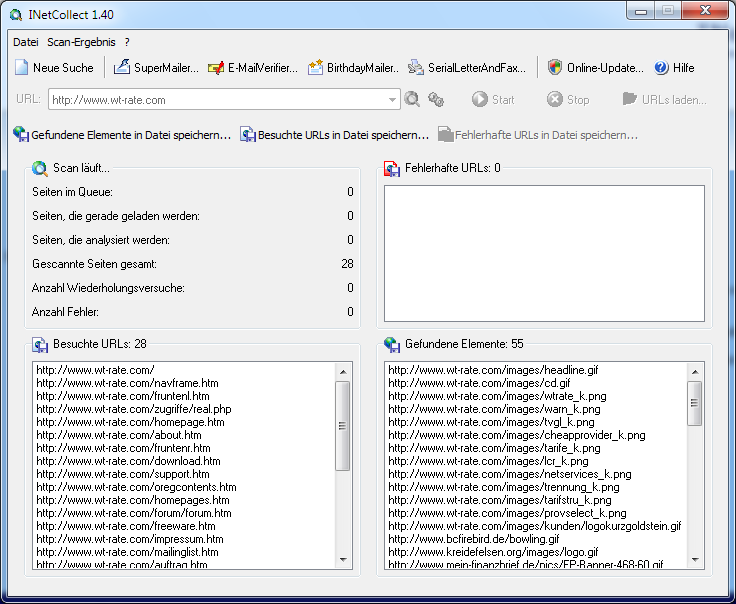736x604 pixels.
Task: Click the gears settings icon beside URL field
Action: point(436,99)
